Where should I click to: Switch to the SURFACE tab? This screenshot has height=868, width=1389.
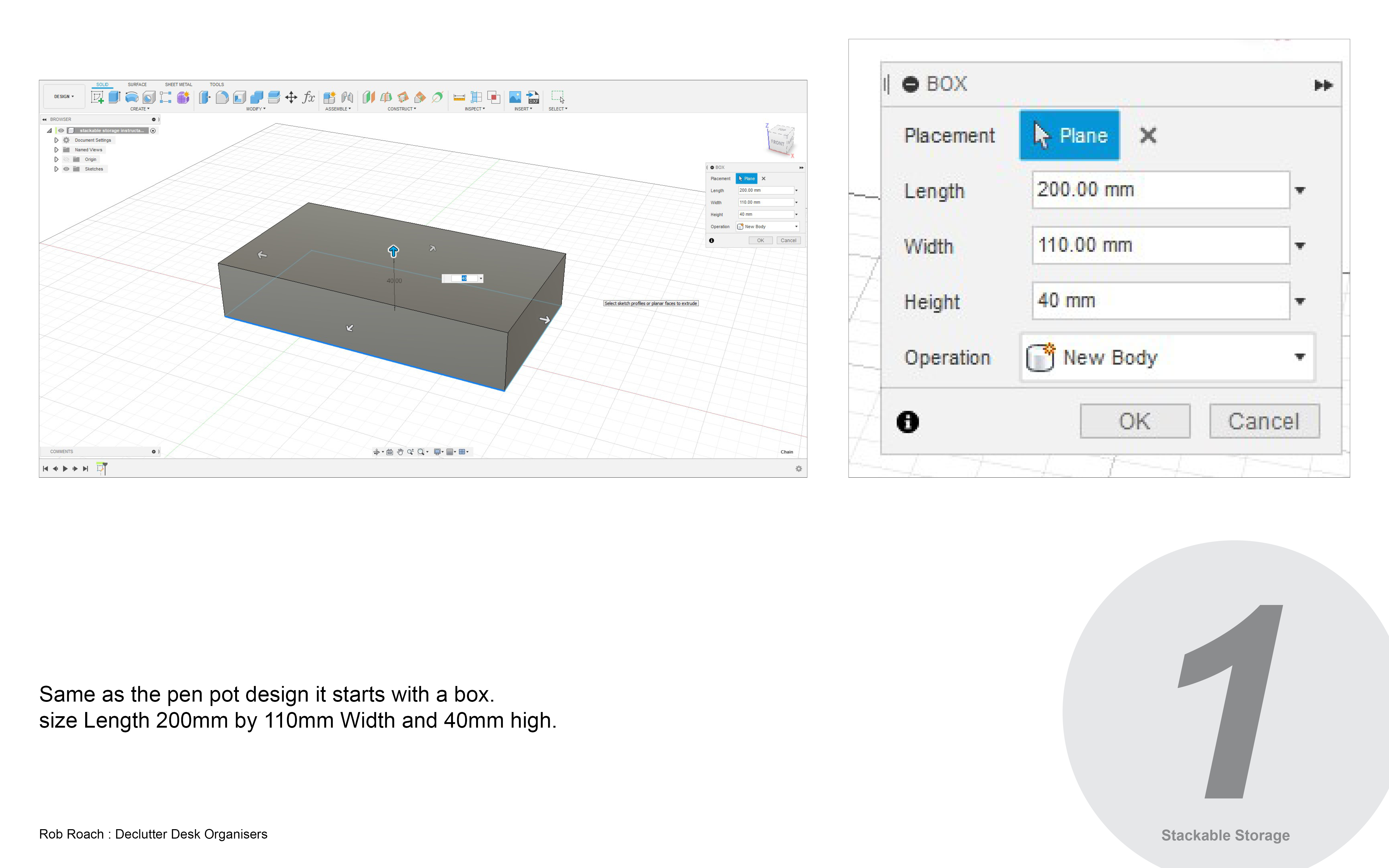click(137, 84)
